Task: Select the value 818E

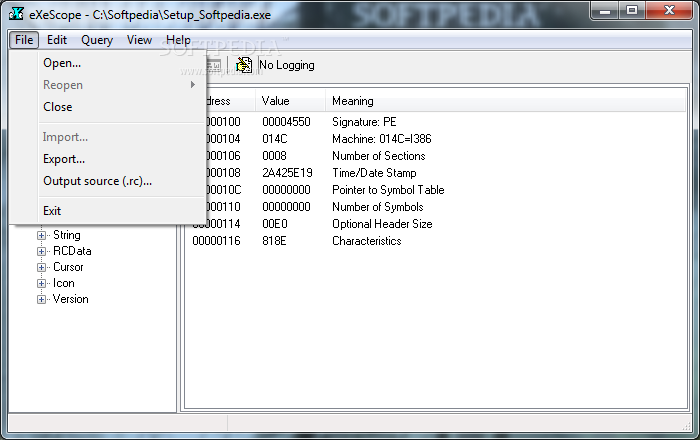Action: pyautogui.click(x=274, y=241)
